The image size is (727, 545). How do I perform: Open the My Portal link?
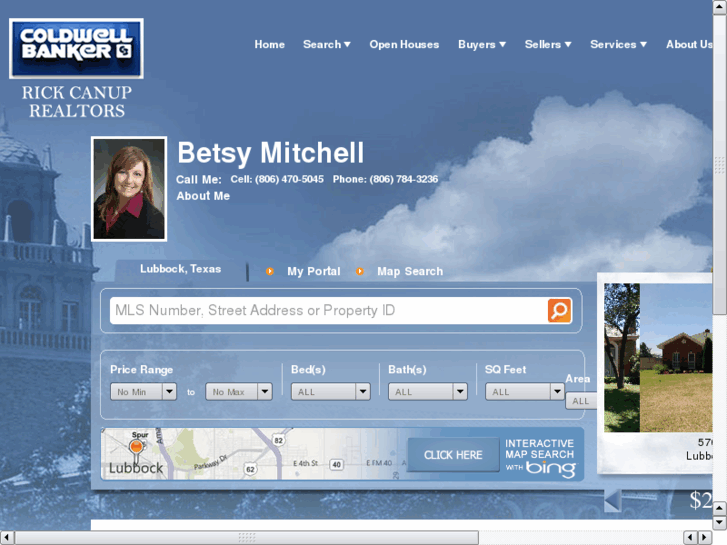point(313,271)
